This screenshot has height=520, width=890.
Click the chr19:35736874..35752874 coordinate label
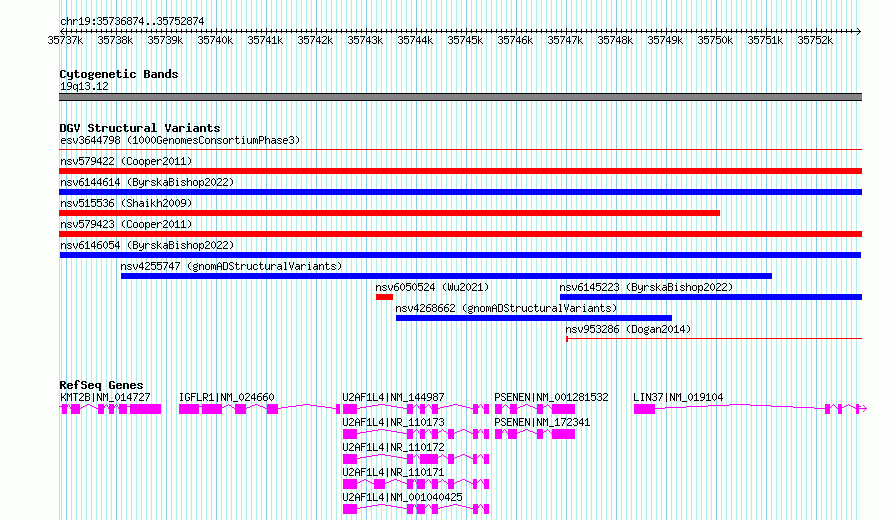pos(132,21)
